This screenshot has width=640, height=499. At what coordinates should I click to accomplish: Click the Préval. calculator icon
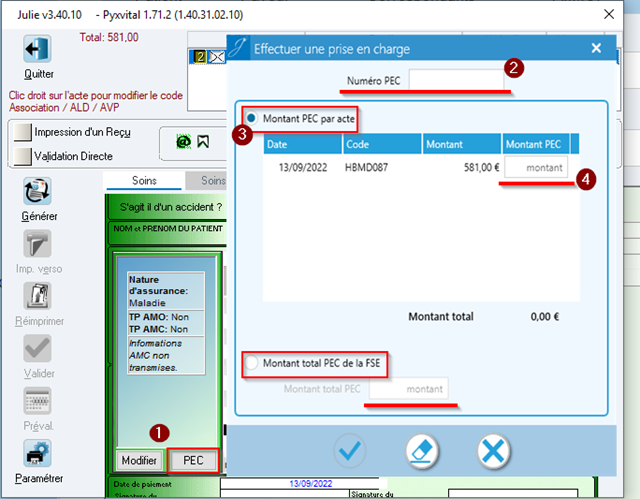[x=37, y=401]
